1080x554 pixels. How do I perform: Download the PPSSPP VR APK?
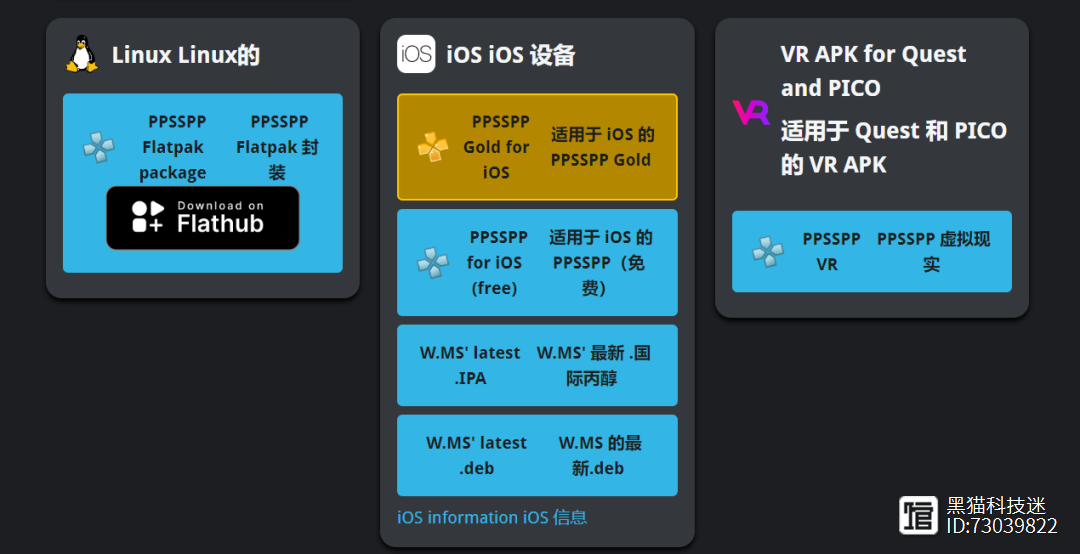(x=872, y=252)
